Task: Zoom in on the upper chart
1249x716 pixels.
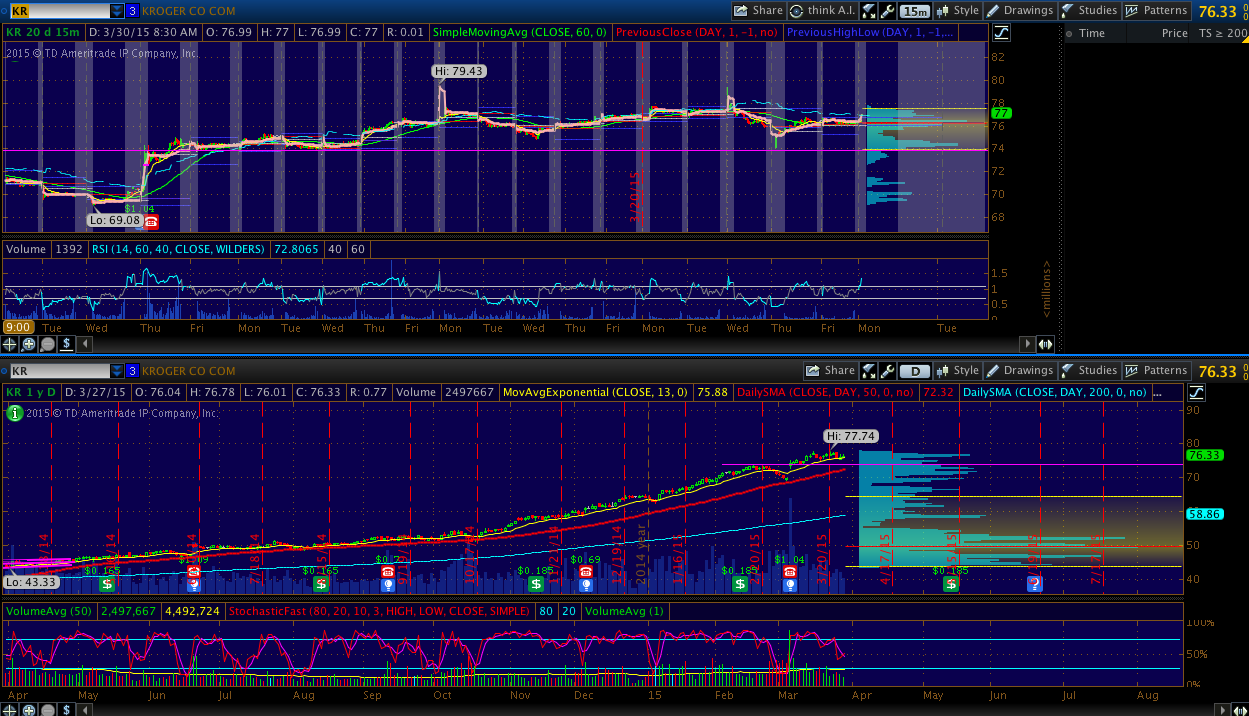Action: [29, 344]
